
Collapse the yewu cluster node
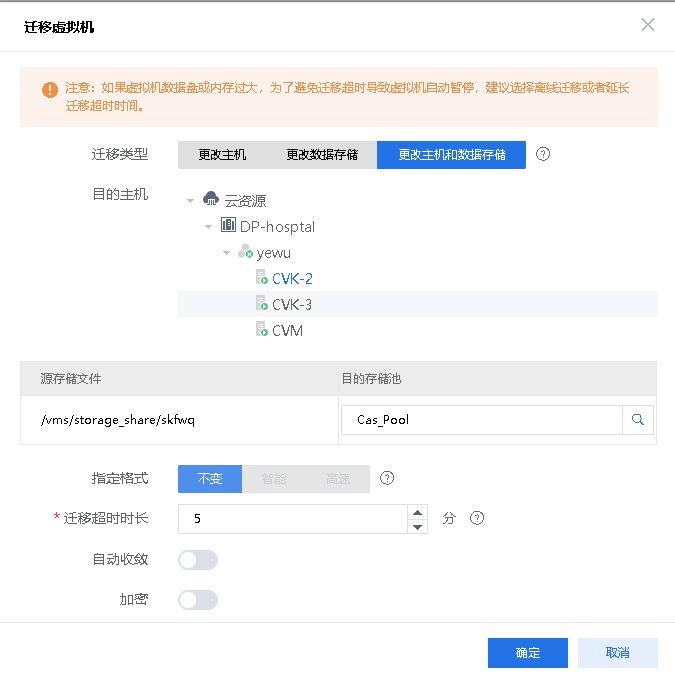(x=226, y=253)
